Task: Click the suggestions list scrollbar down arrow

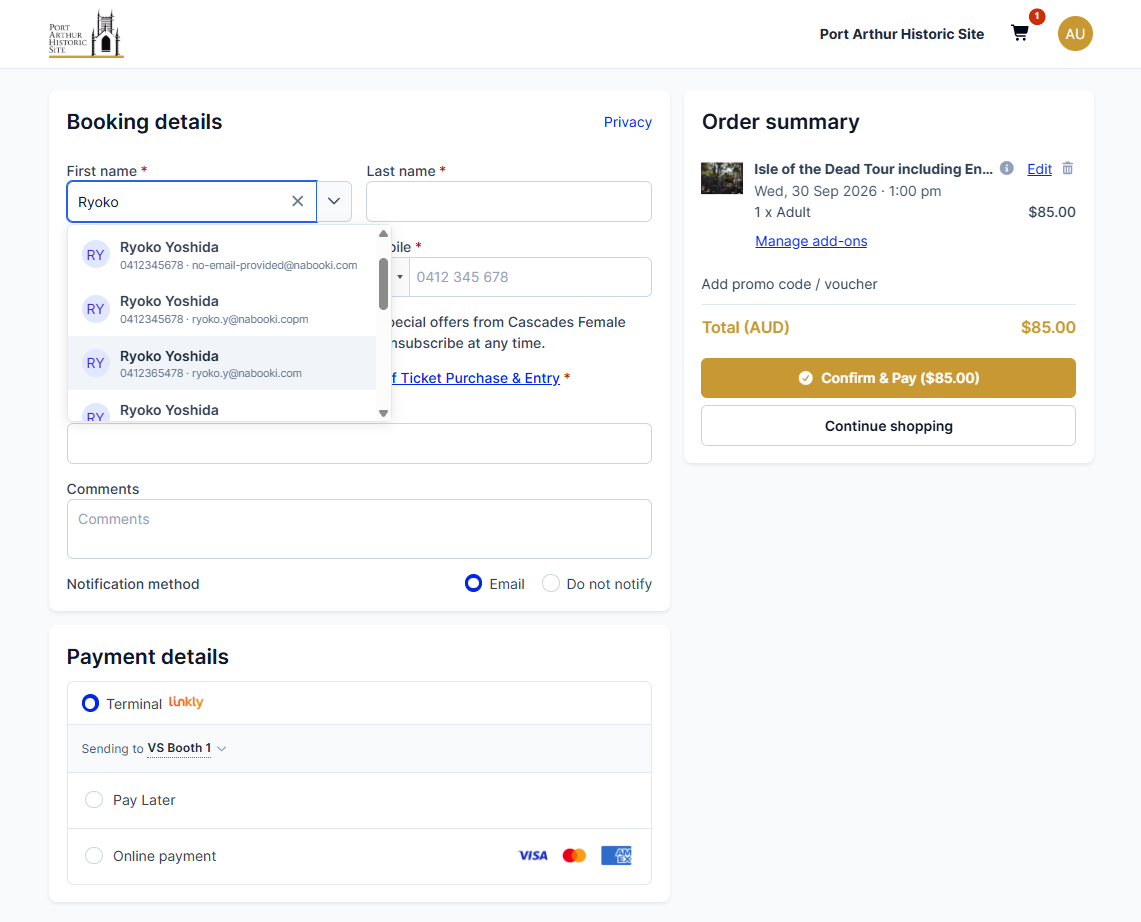Action: (383, 413)
